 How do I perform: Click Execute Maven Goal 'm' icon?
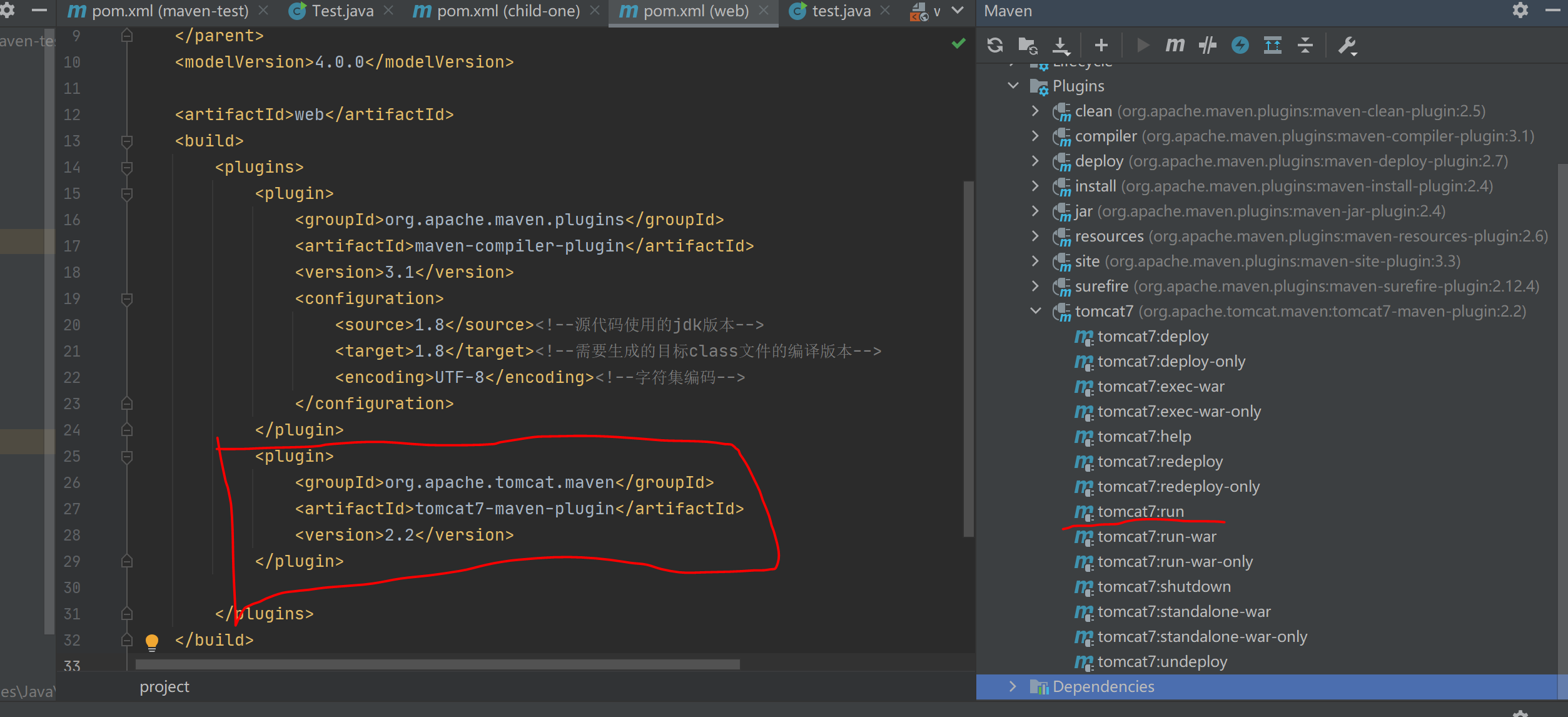1175,45
